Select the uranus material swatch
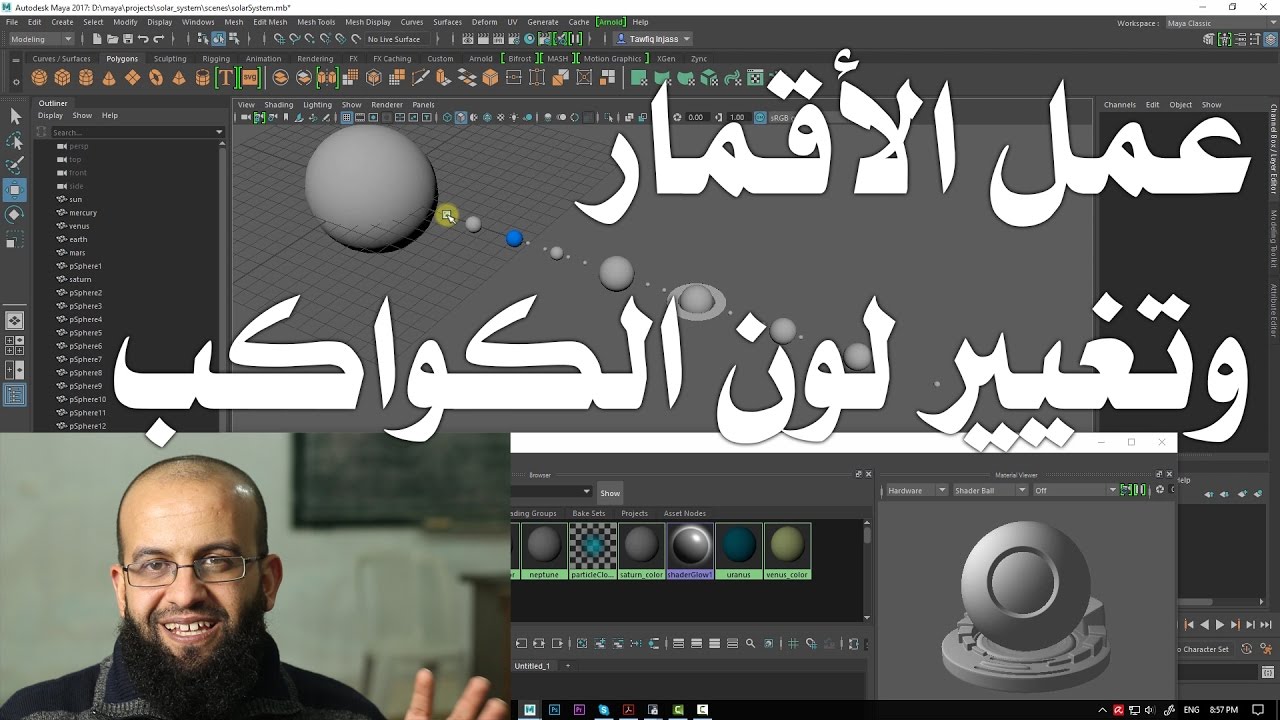1280x720 pixels. (x=739, y=551)
